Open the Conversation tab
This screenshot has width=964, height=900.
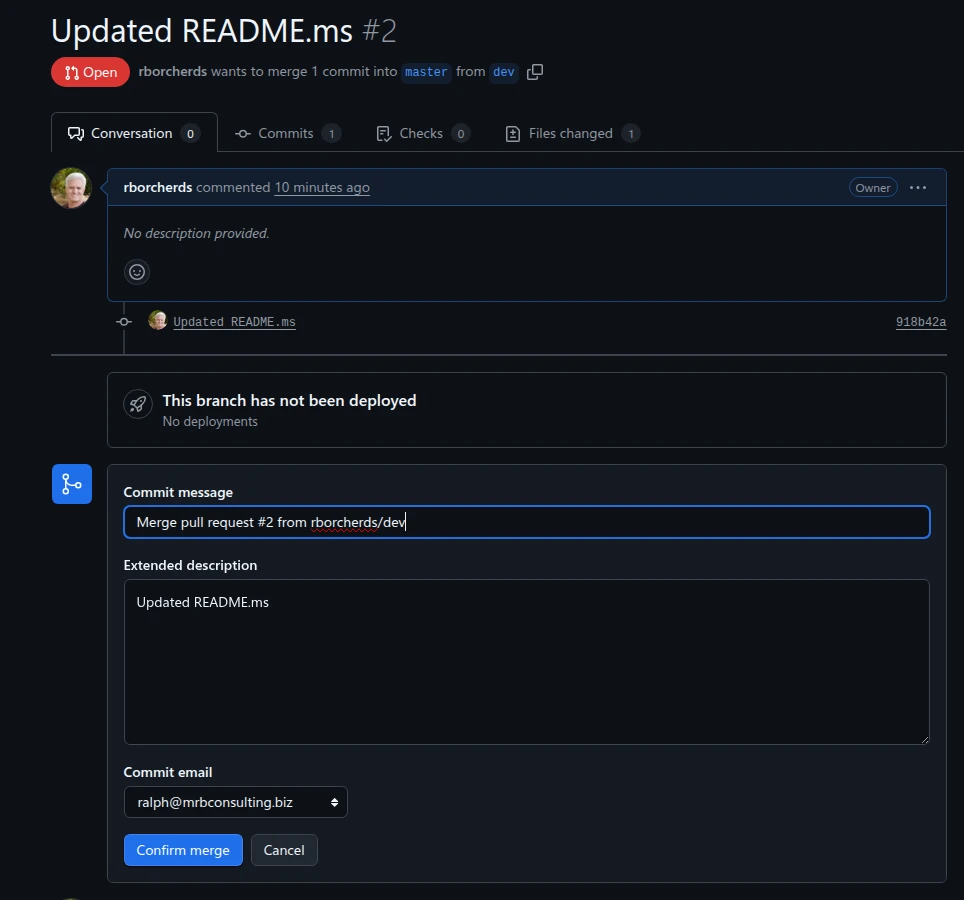coord(134,133)
